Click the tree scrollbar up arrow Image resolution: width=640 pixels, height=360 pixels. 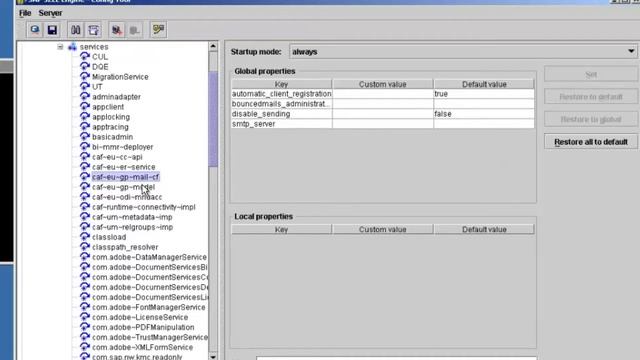pos(213,46)
